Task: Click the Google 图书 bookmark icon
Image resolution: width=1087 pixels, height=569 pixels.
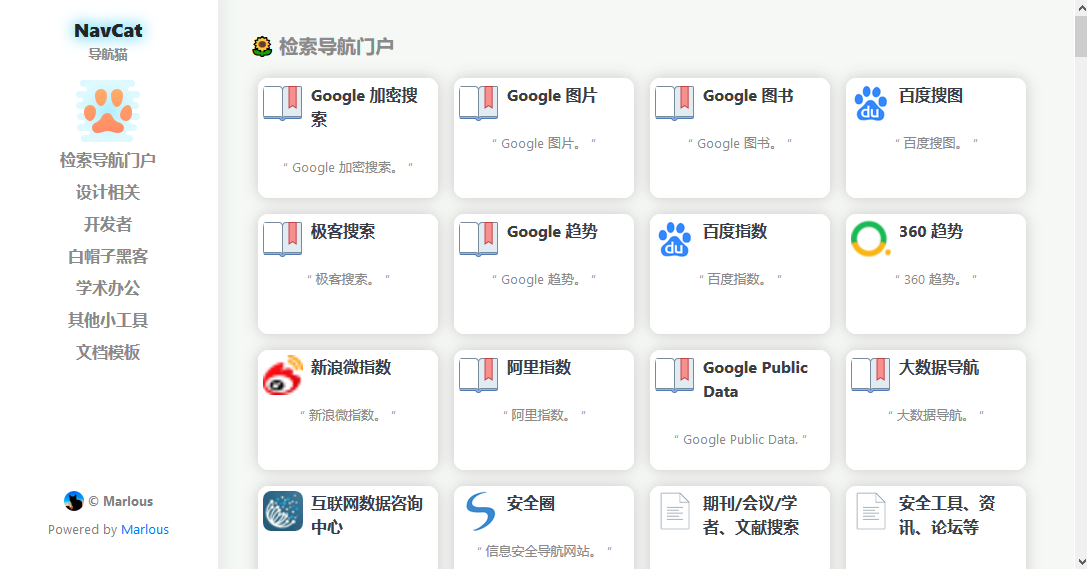Action: (675, 103)
